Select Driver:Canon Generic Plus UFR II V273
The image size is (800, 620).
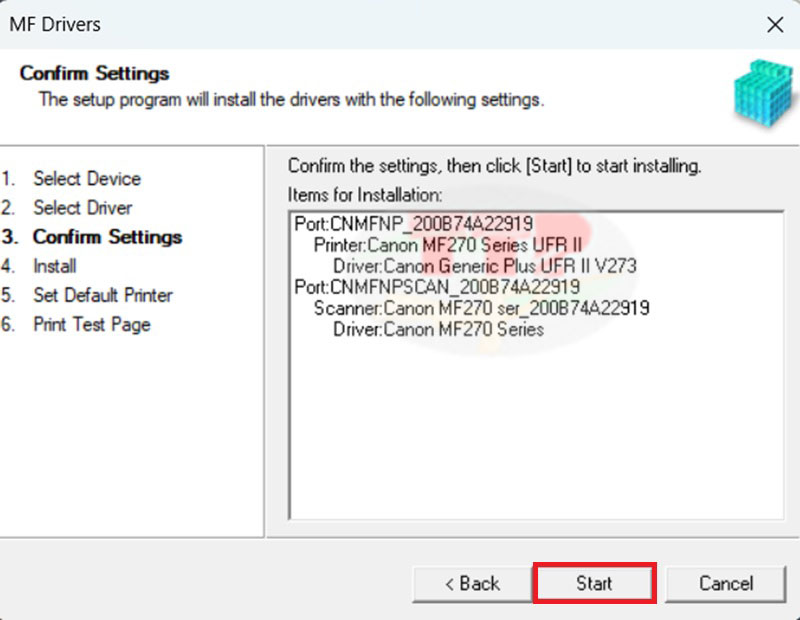[484, 266]
